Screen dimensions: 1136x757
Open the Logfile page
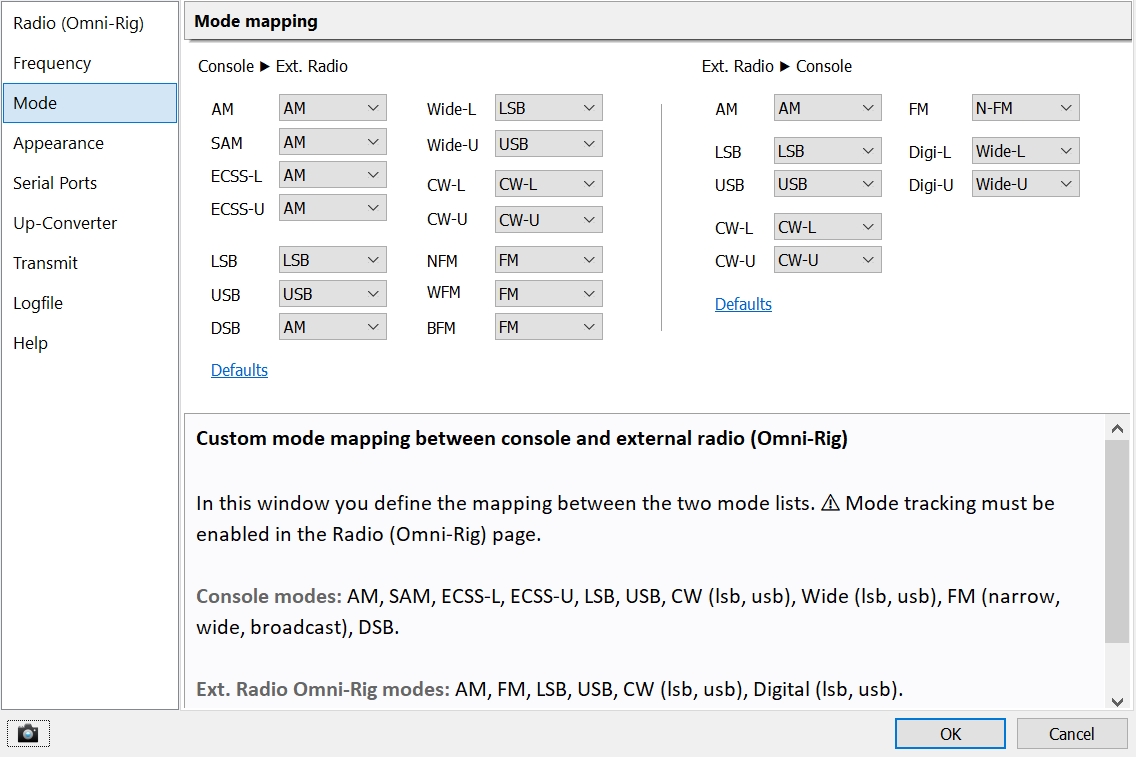(x=38, y=303)
